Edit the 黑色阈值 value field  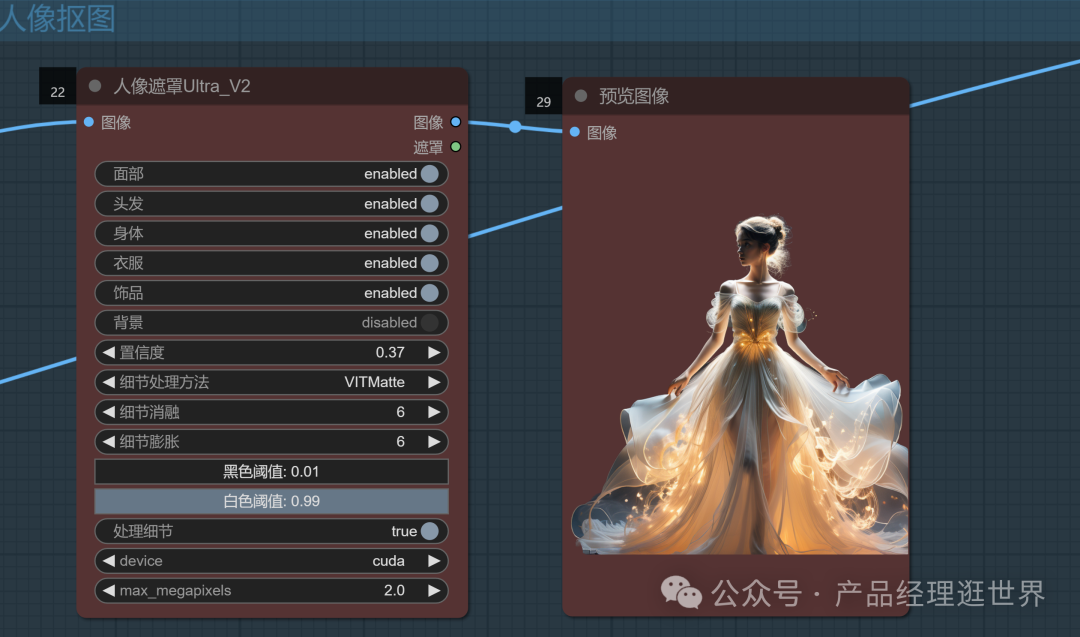(x=271, y=471)
